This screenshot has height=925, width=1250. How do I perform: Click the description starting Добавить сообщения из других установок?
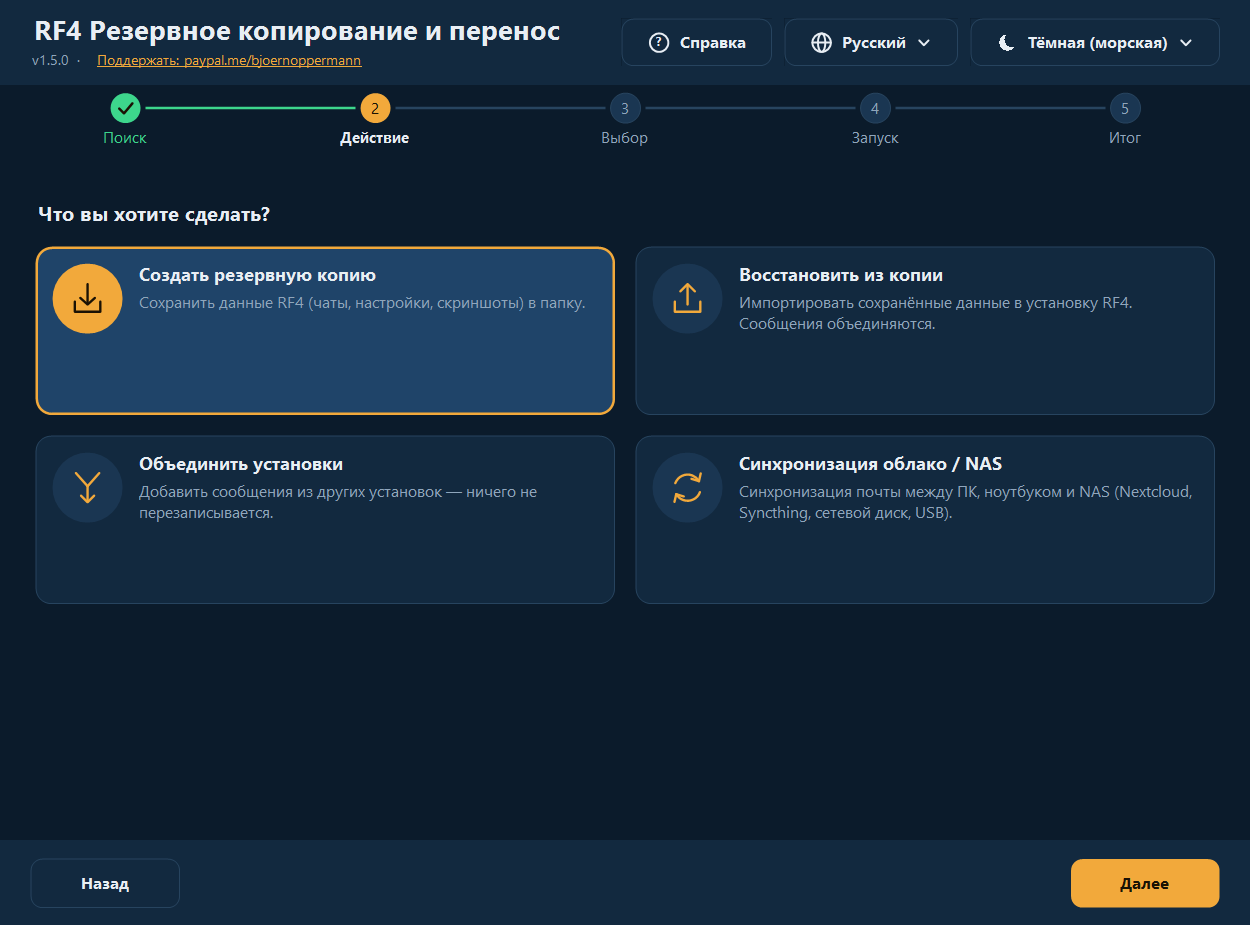click(338, 502)
